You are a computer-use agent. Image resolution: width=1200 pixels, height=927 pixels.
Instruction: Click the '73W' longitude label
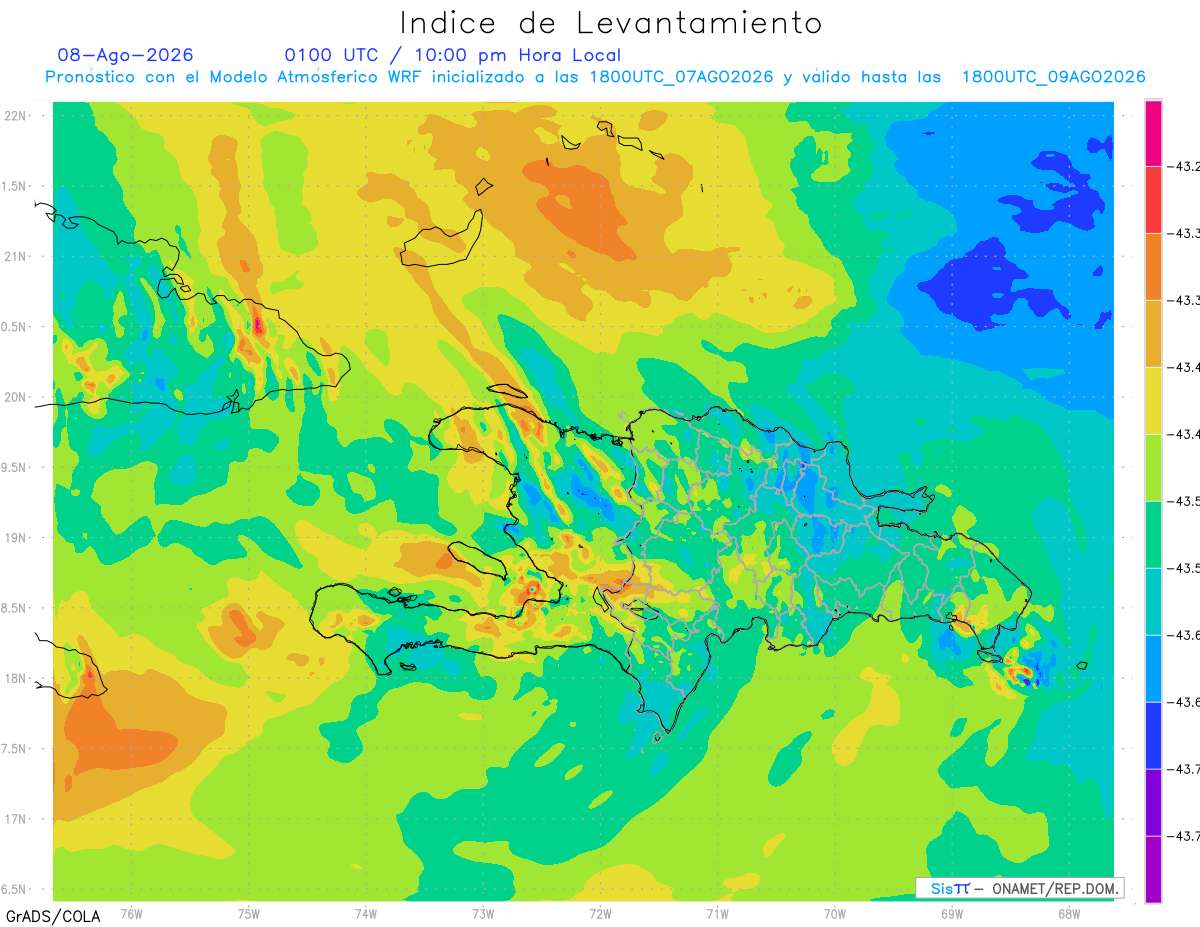click(483, 913)
